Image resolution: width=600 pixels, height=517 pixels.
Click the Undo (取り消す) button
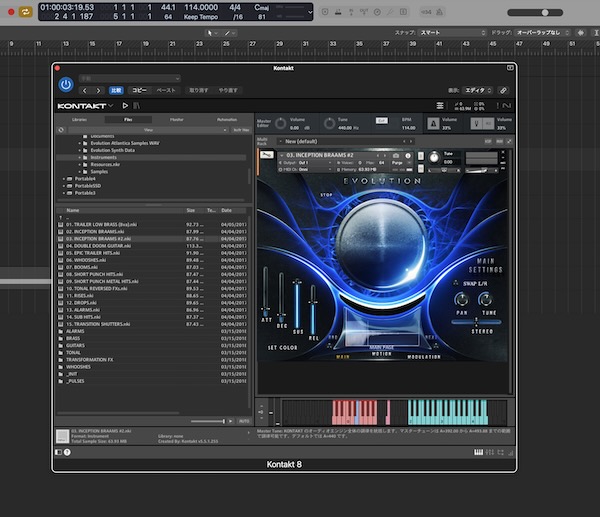199,91
